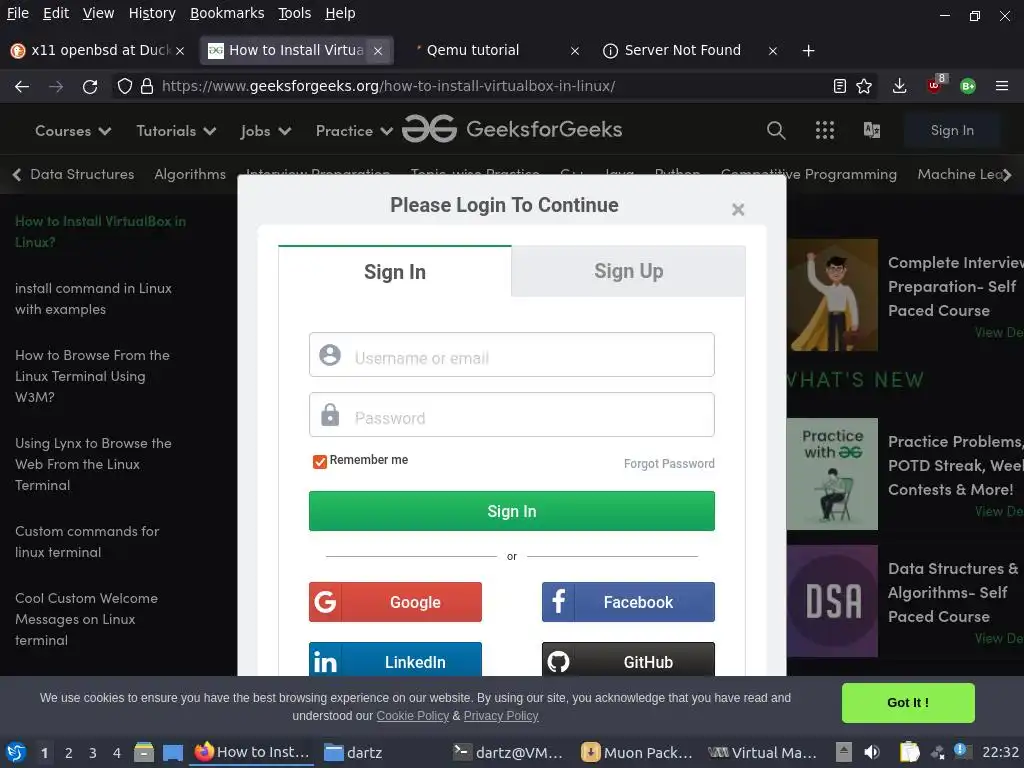Open the Privacy Policy link
This screenshot has width=1024, height=768.
pyautogui.click(x=501, y=716)
